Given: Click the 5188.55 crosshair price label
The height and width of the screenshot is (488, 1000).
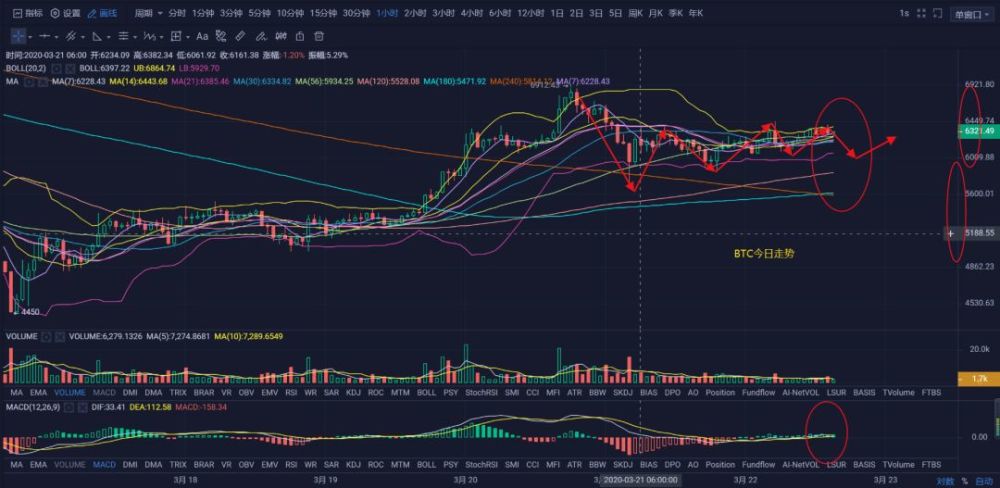Looking at the screenshot, I should [979, 233].
